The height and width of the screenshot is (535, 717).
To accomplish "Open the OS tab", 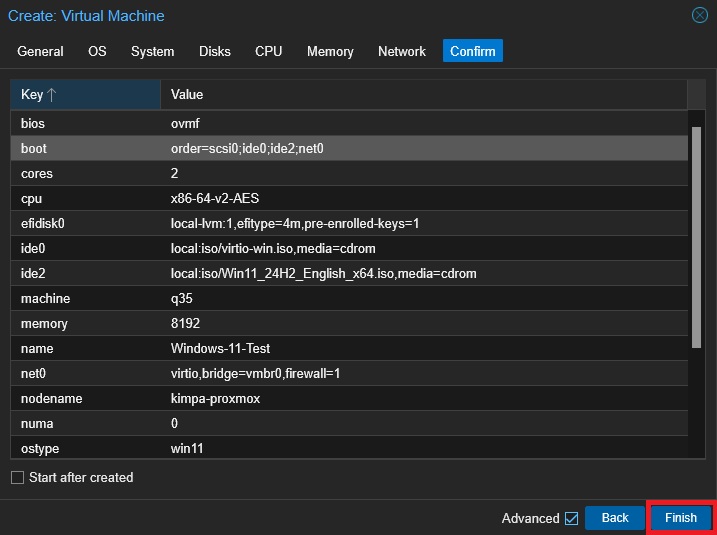I will pyautogui.click(x=97, y=51).
